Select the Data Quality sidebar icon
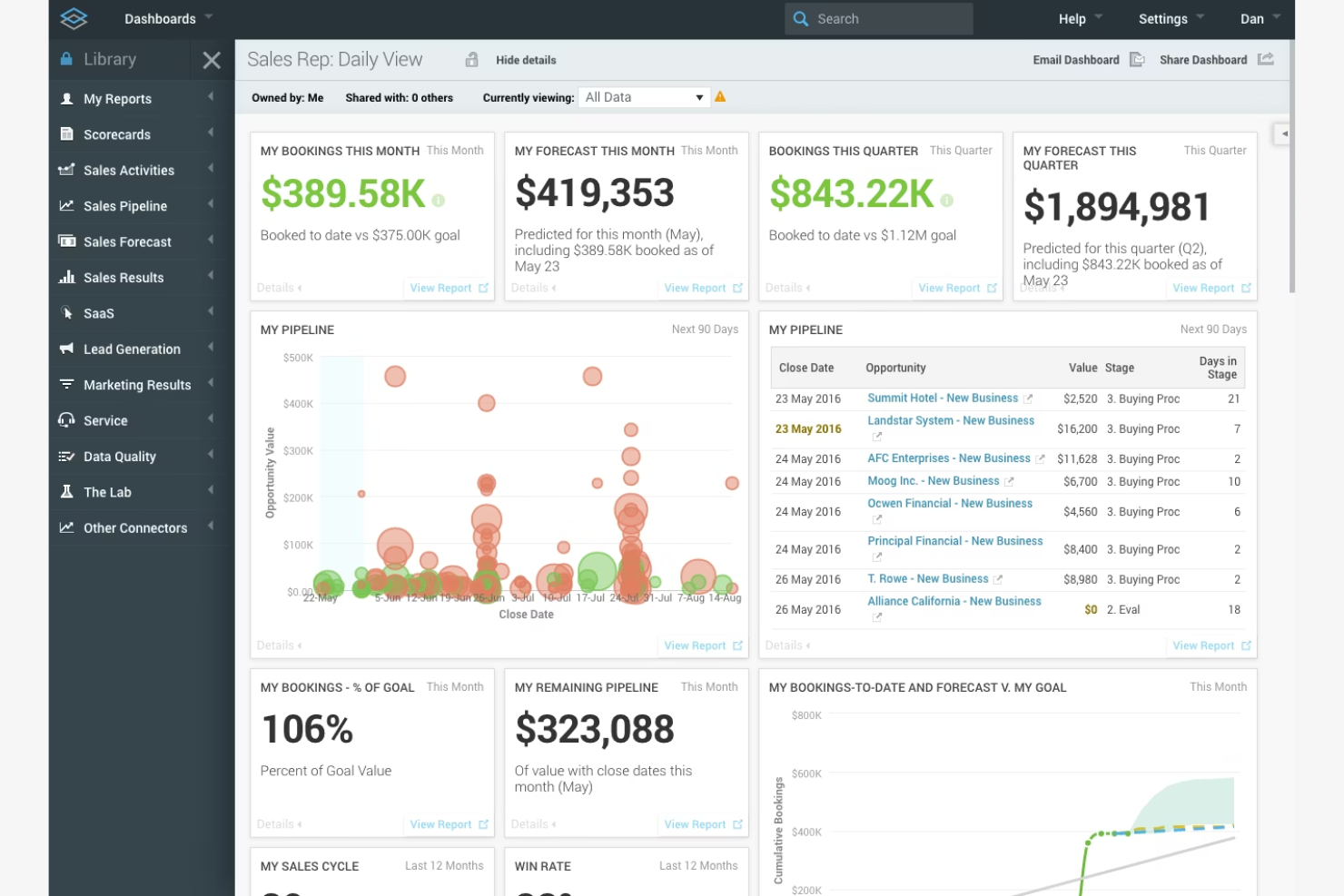Screen dimensions: 1344x896 [67, 456]
